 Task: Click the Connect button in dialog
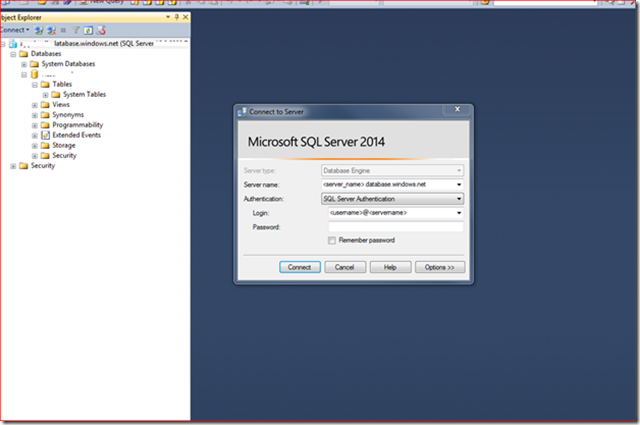point(300,267)
